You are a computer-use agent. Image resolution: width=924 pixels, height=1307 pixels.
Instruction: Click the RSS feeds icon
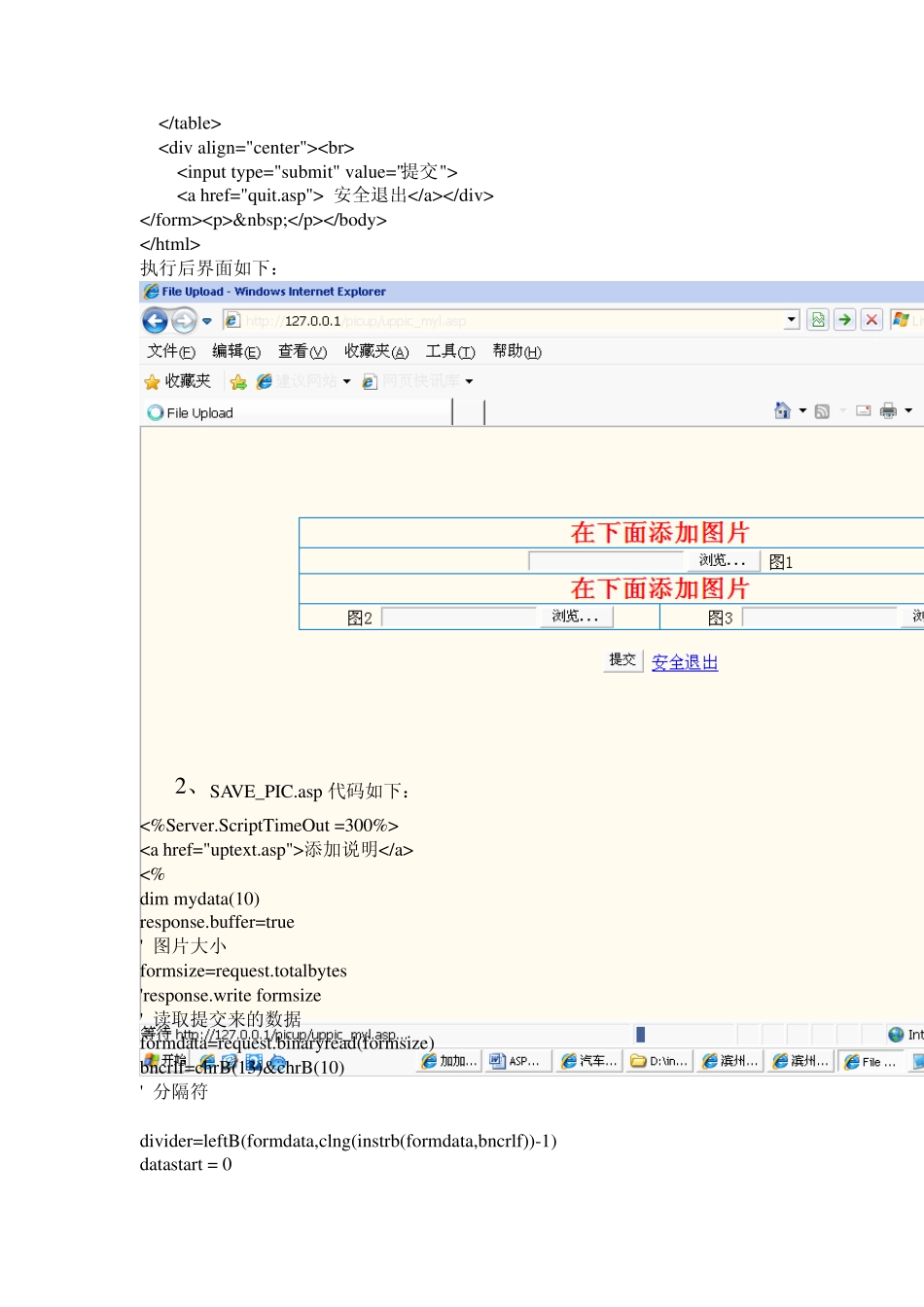(822, 411)
